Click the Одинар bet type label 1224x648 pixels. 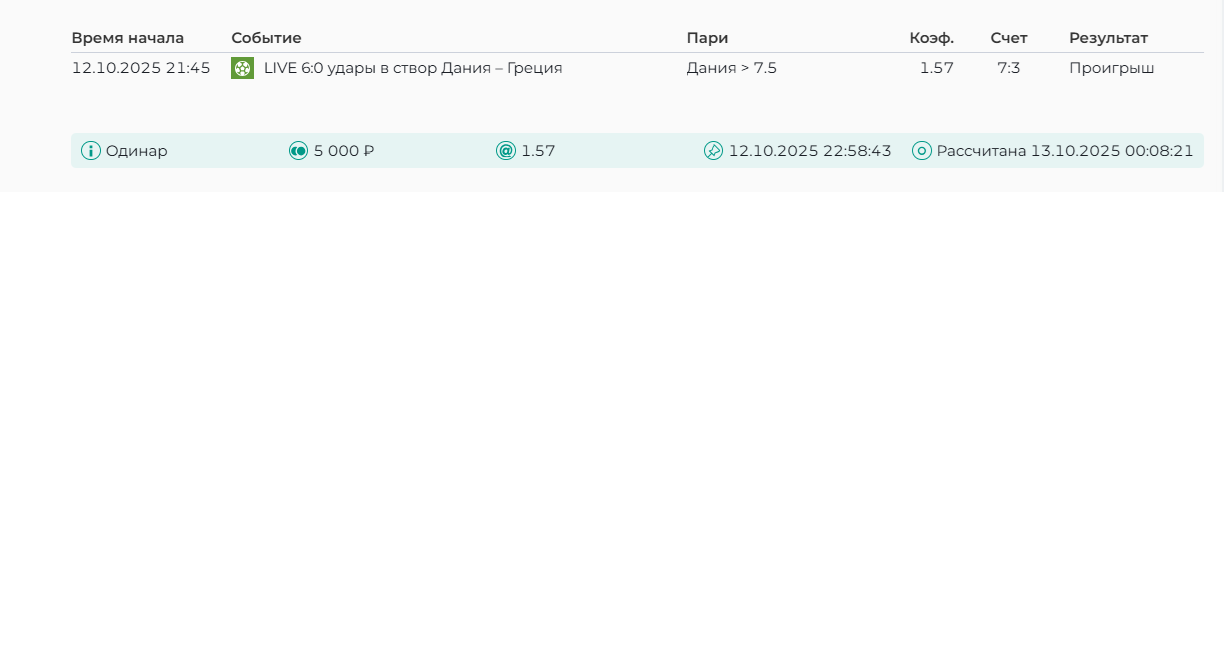point(137,151)
